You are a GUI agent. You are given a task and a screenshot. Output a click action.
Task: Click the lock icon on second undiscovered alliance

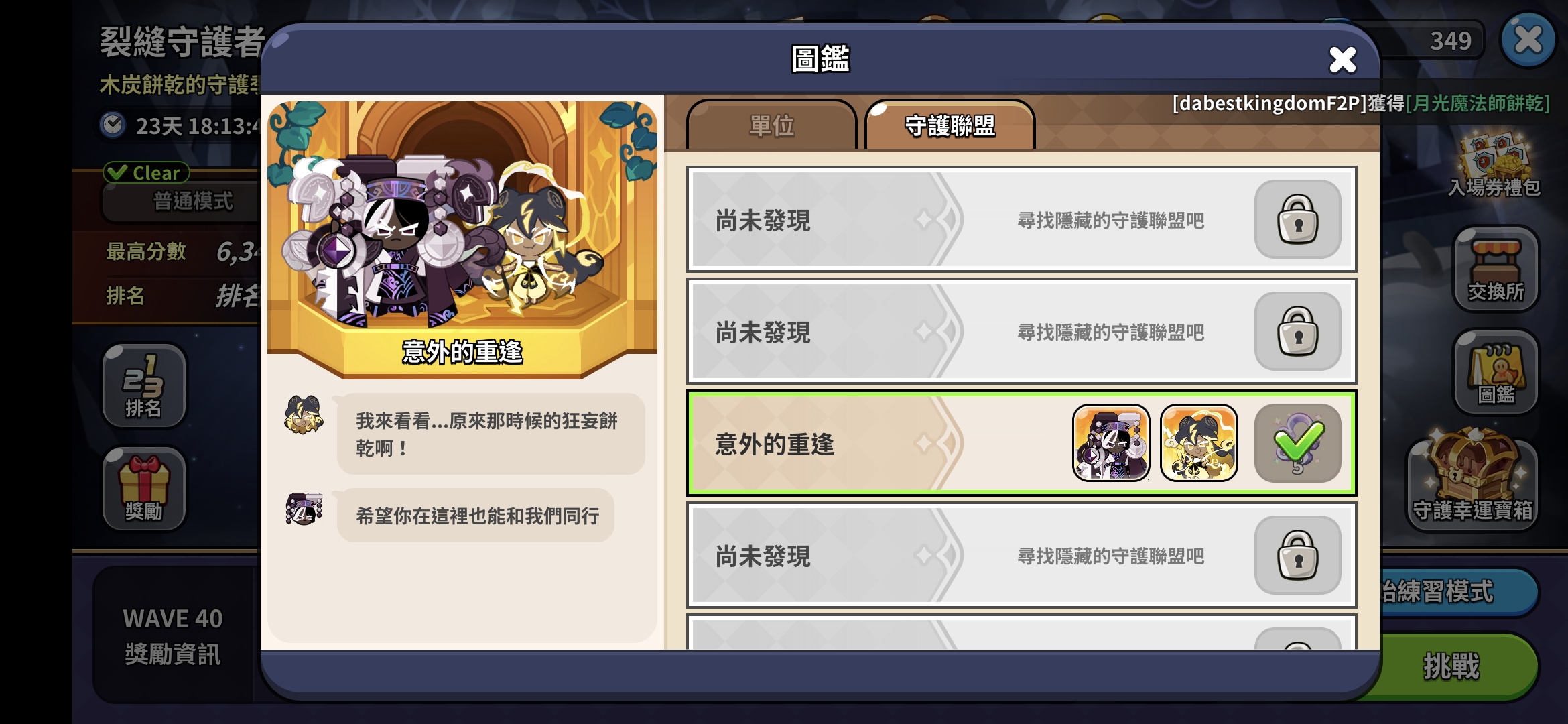click(1298, 331)
